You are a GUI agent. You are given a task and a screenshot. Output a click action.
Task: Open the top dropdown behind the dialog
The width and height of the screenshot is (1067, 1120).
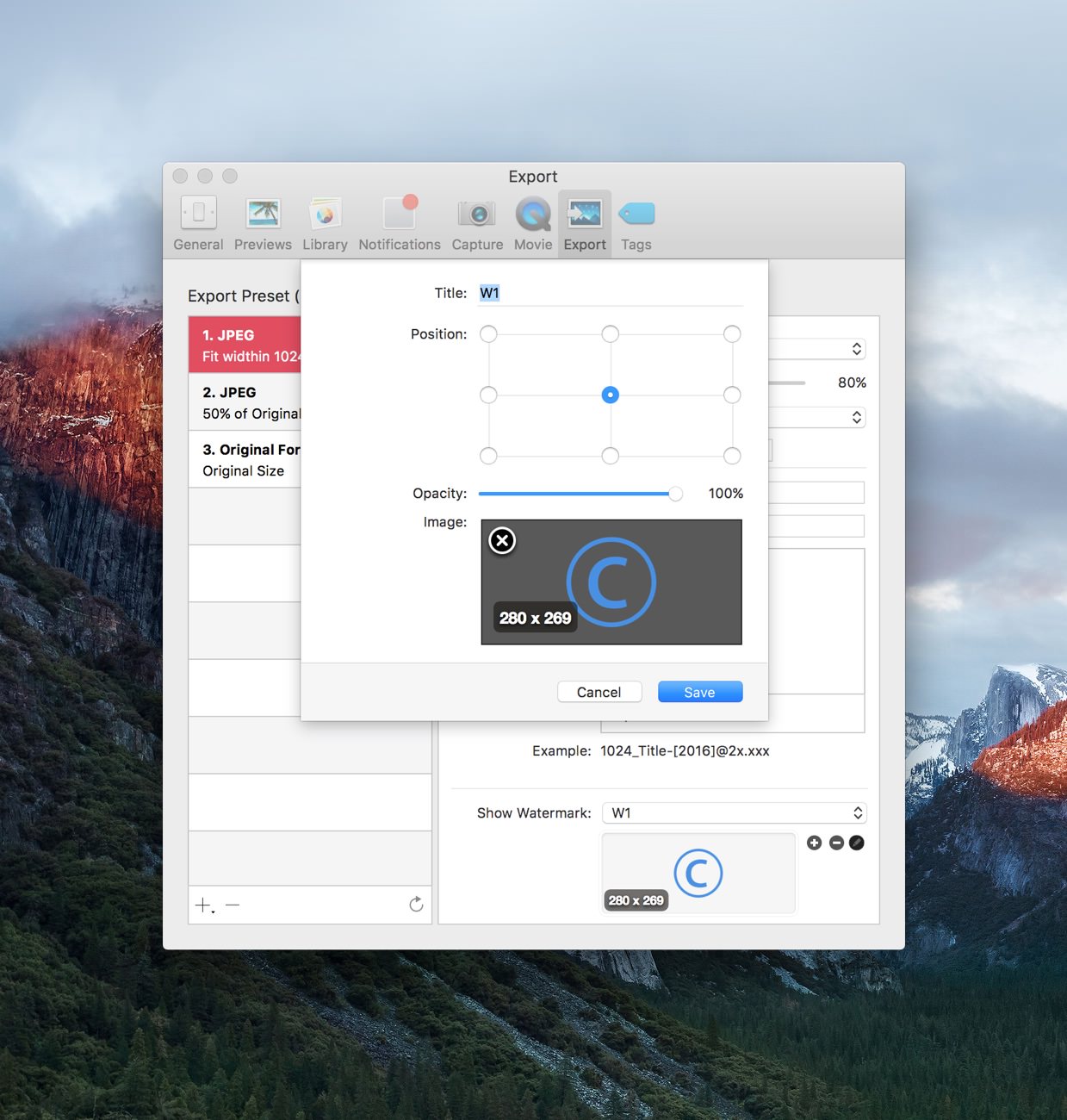[817, 349]
